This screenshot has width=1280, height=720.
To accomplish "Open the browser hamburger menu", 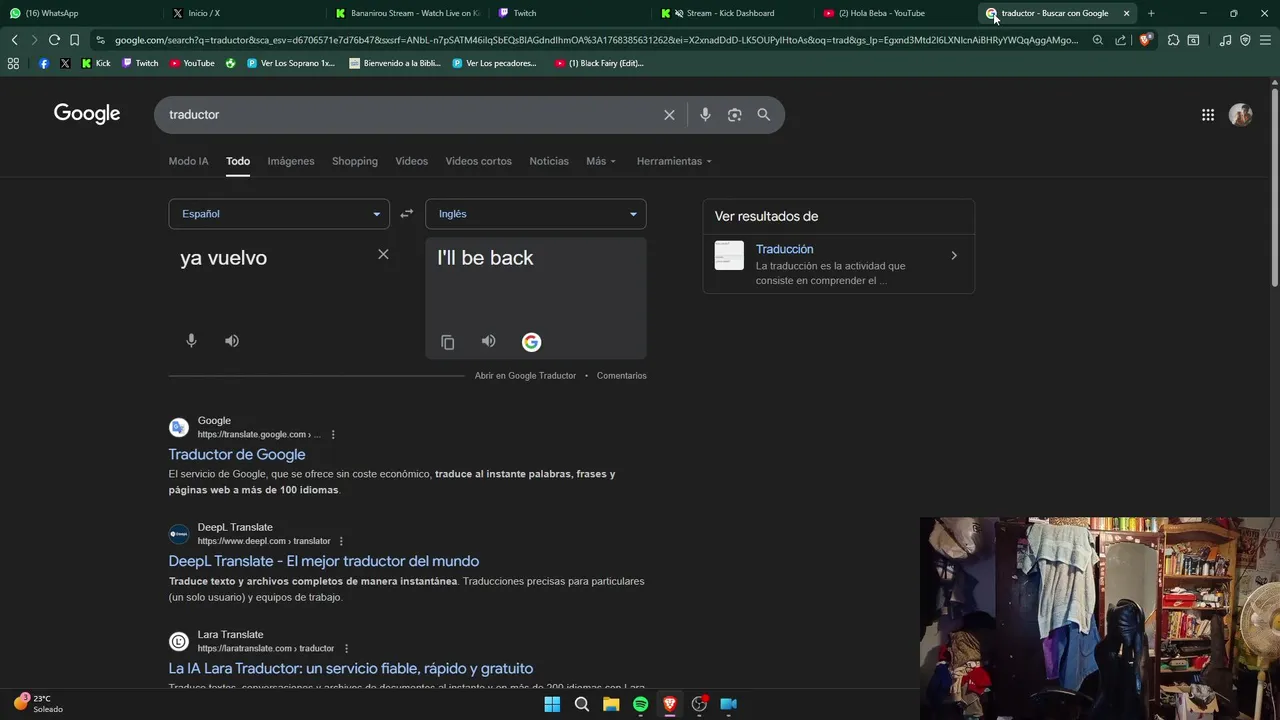I will (1265, 40).
